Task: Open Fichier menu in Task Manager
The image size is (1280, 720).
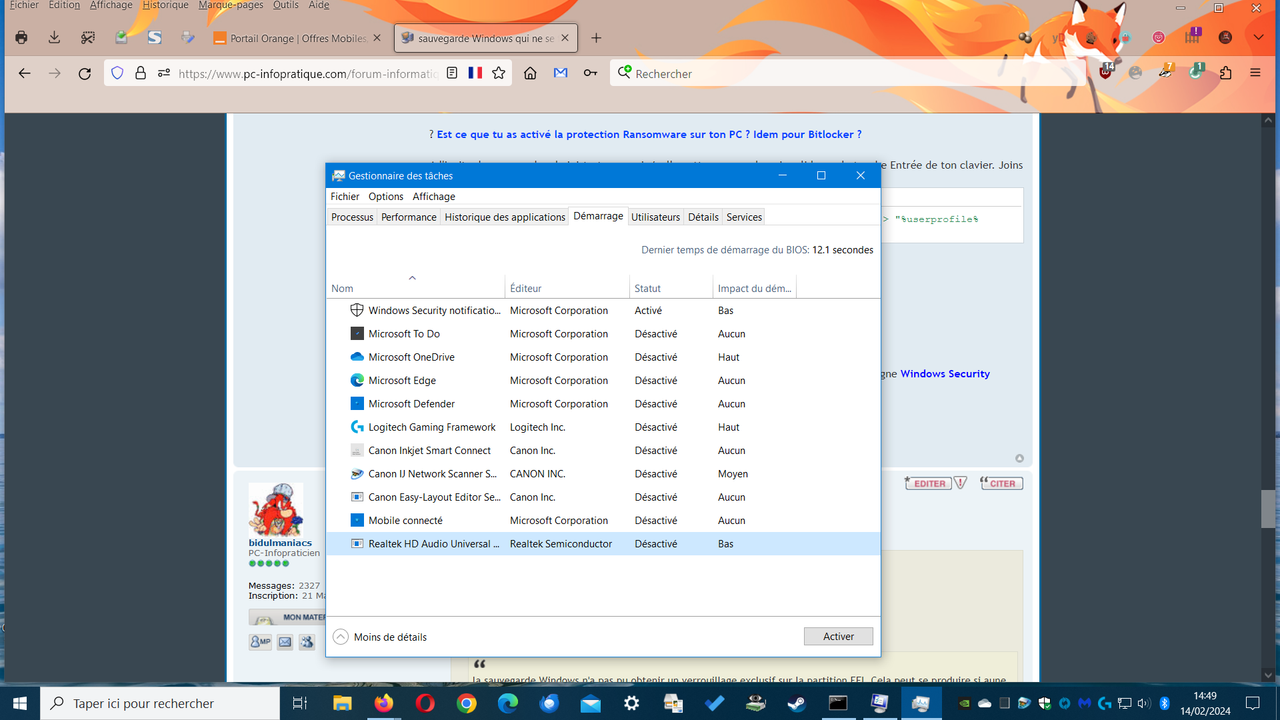Action: point(345,196)
